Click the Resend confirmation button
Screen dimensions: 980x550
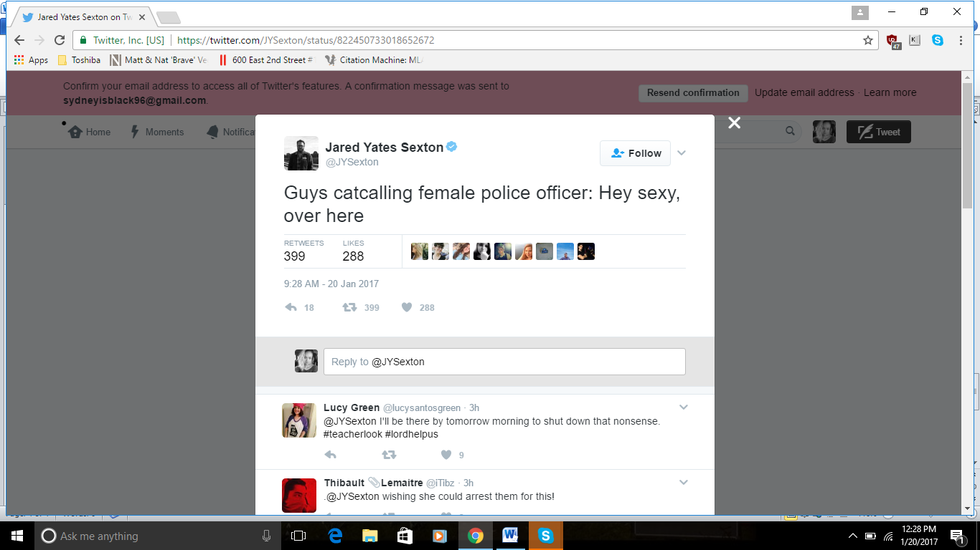pos(693,93)
